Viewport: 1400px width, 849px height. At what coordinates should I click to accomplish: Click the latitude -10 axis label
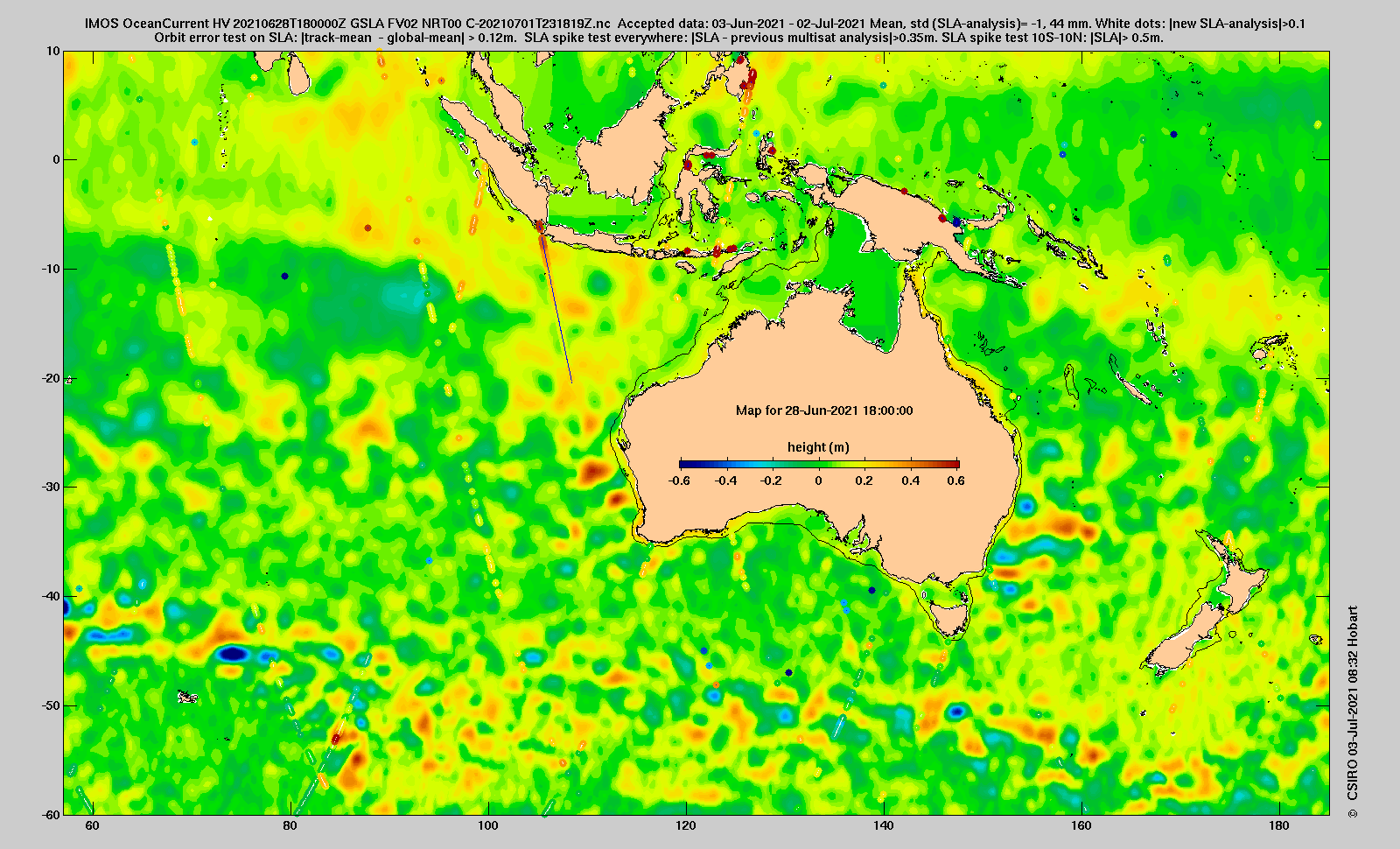(51, 269)
